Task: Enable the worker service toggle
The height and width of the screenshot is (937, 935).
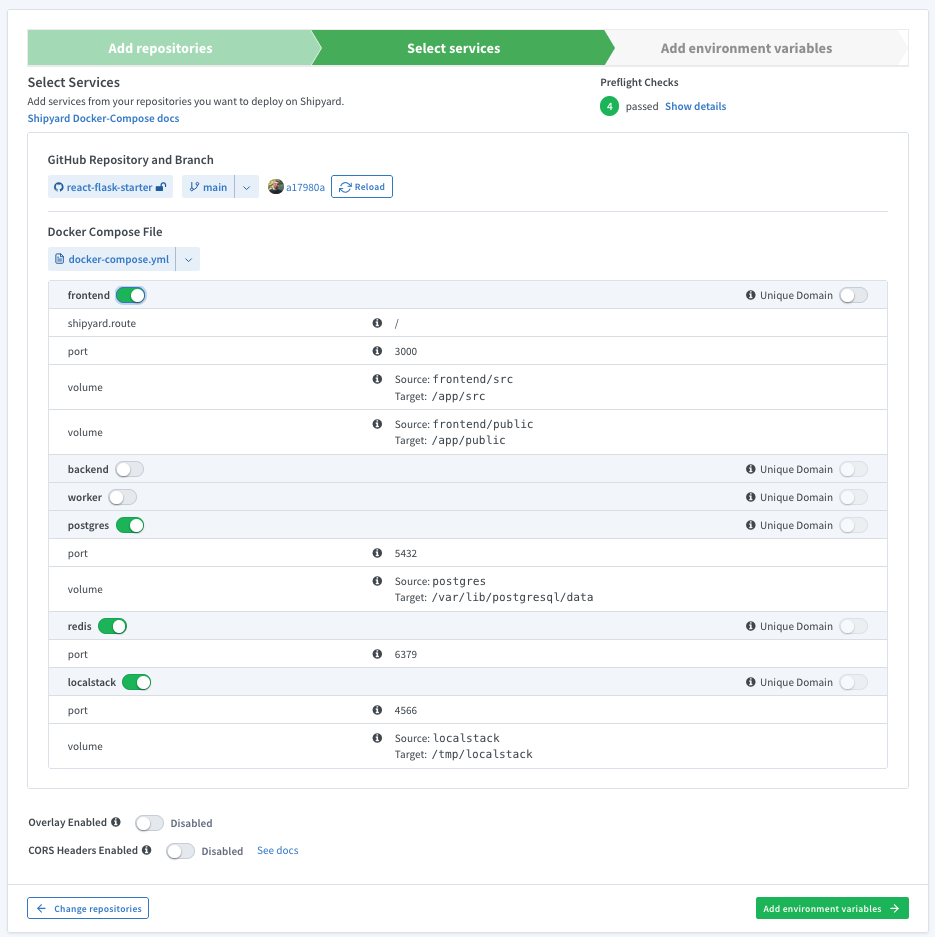Action: pyautogui.click(x=122, y=497)
